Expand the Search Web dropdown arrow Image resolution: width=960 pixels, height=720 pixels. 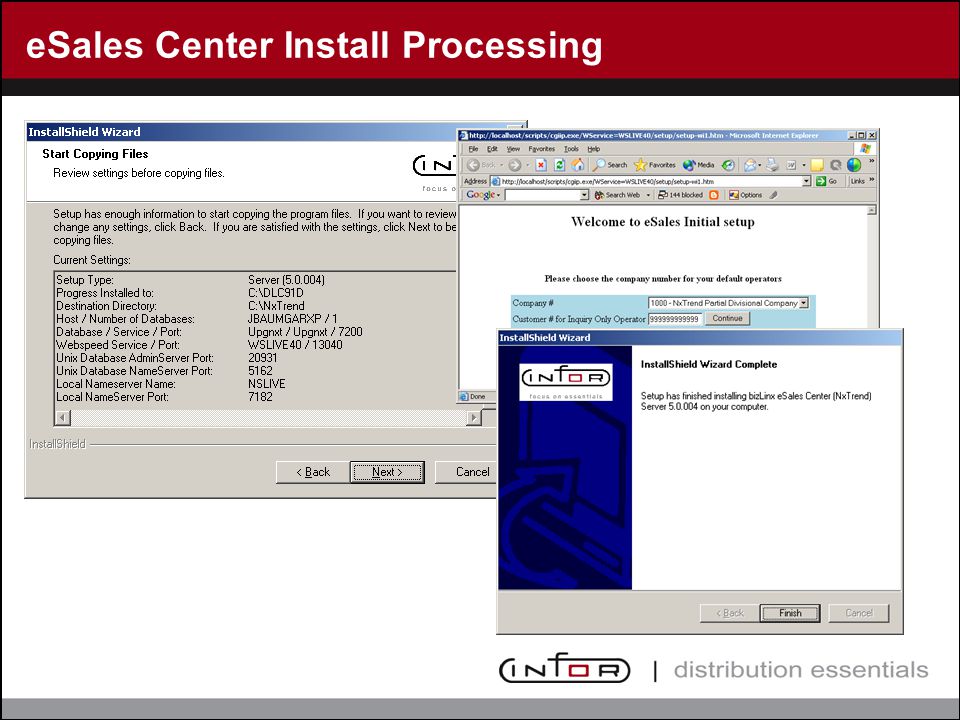648,195
